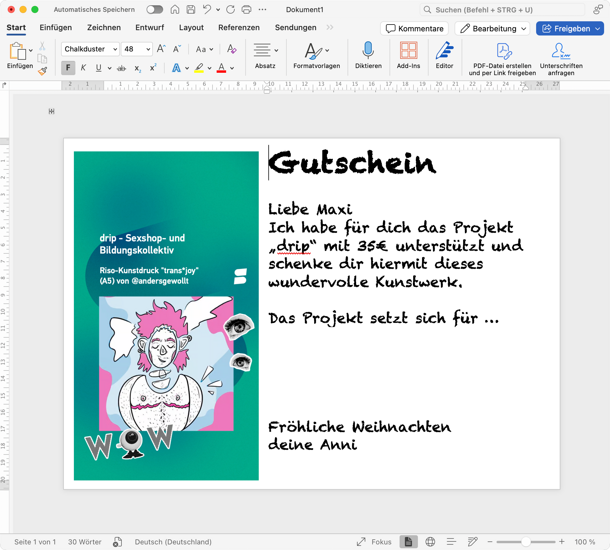The width and height of the screenshot is (610, 550).
Task: Launch the Editor tool
Action: (x=444, y=51)
